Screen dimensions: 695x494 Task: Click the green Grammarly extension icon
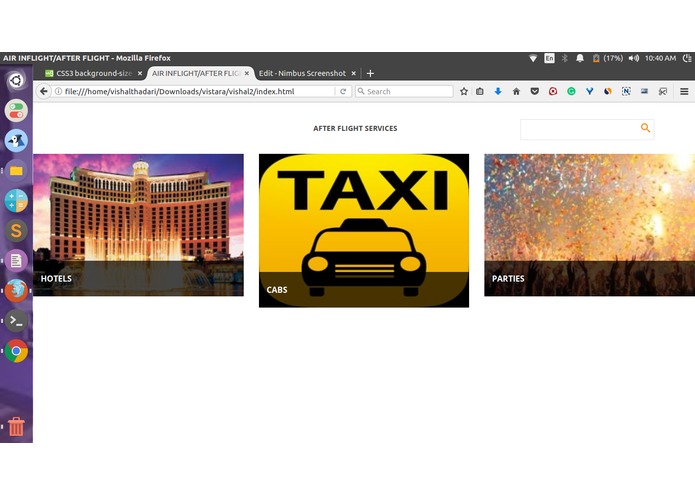571,91
